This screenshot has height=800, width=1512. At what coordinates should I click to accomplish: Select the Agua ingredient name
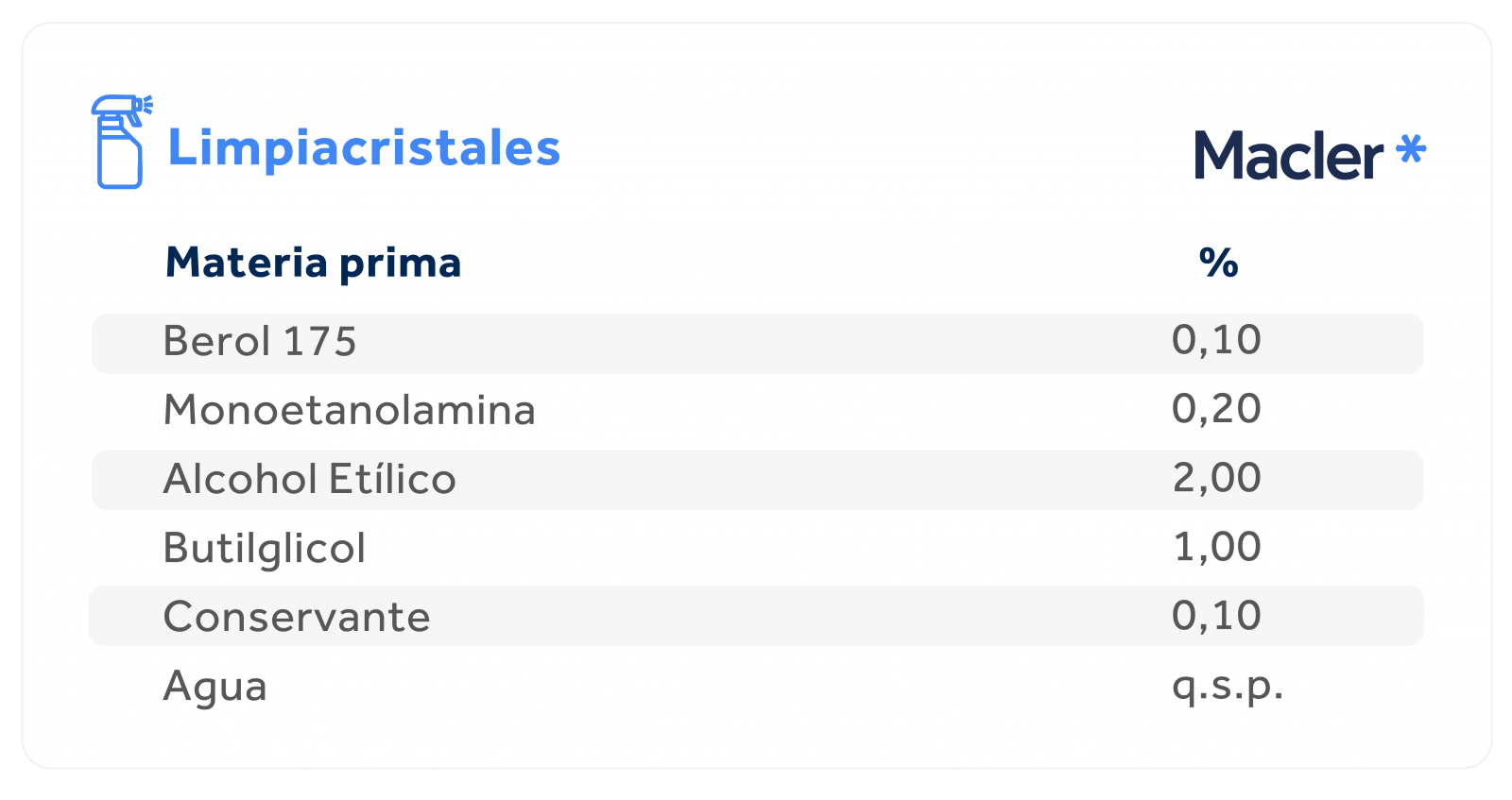click(x=215, y=687)
